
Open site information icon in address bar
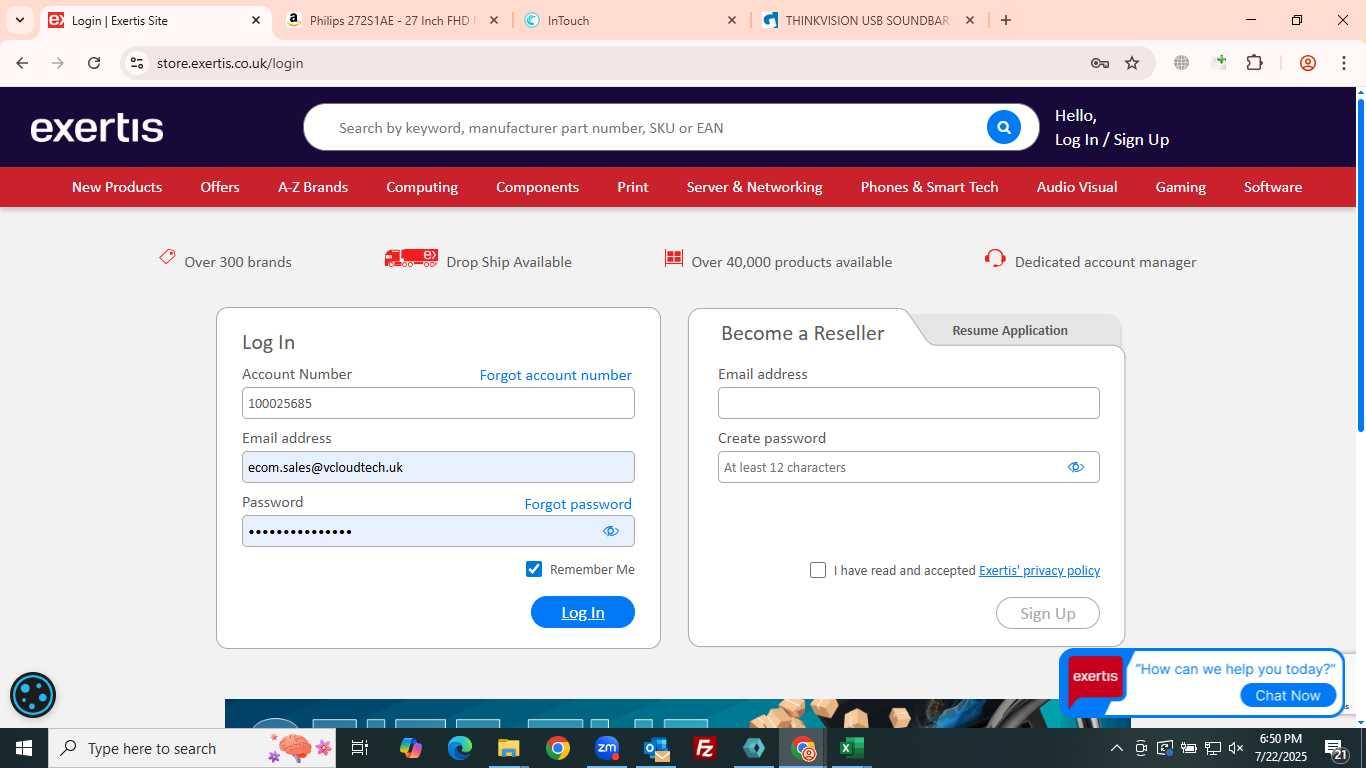point(137,63)
